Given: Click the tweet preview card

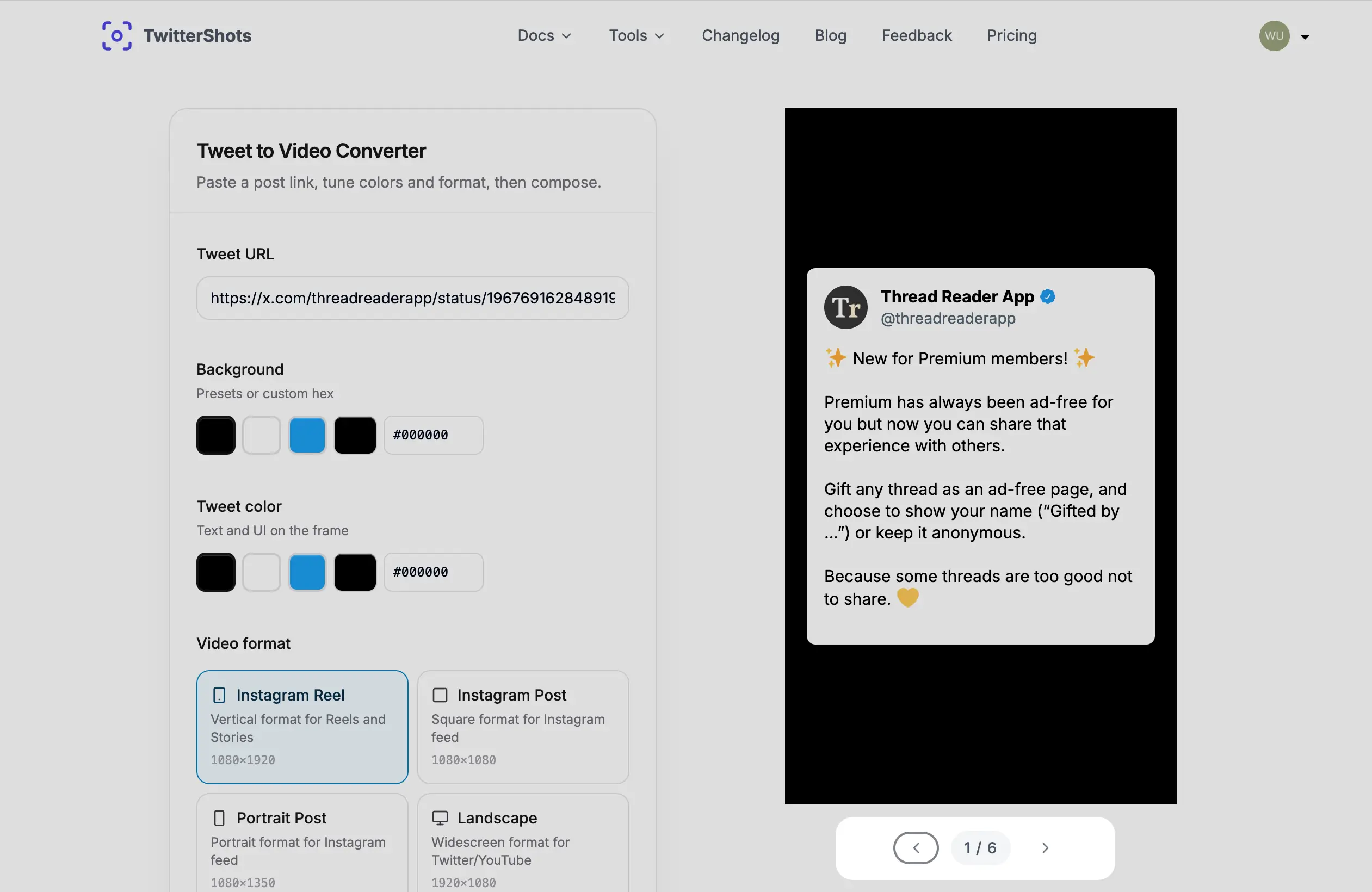Looking at the screenshot, I should click(980, 456).
